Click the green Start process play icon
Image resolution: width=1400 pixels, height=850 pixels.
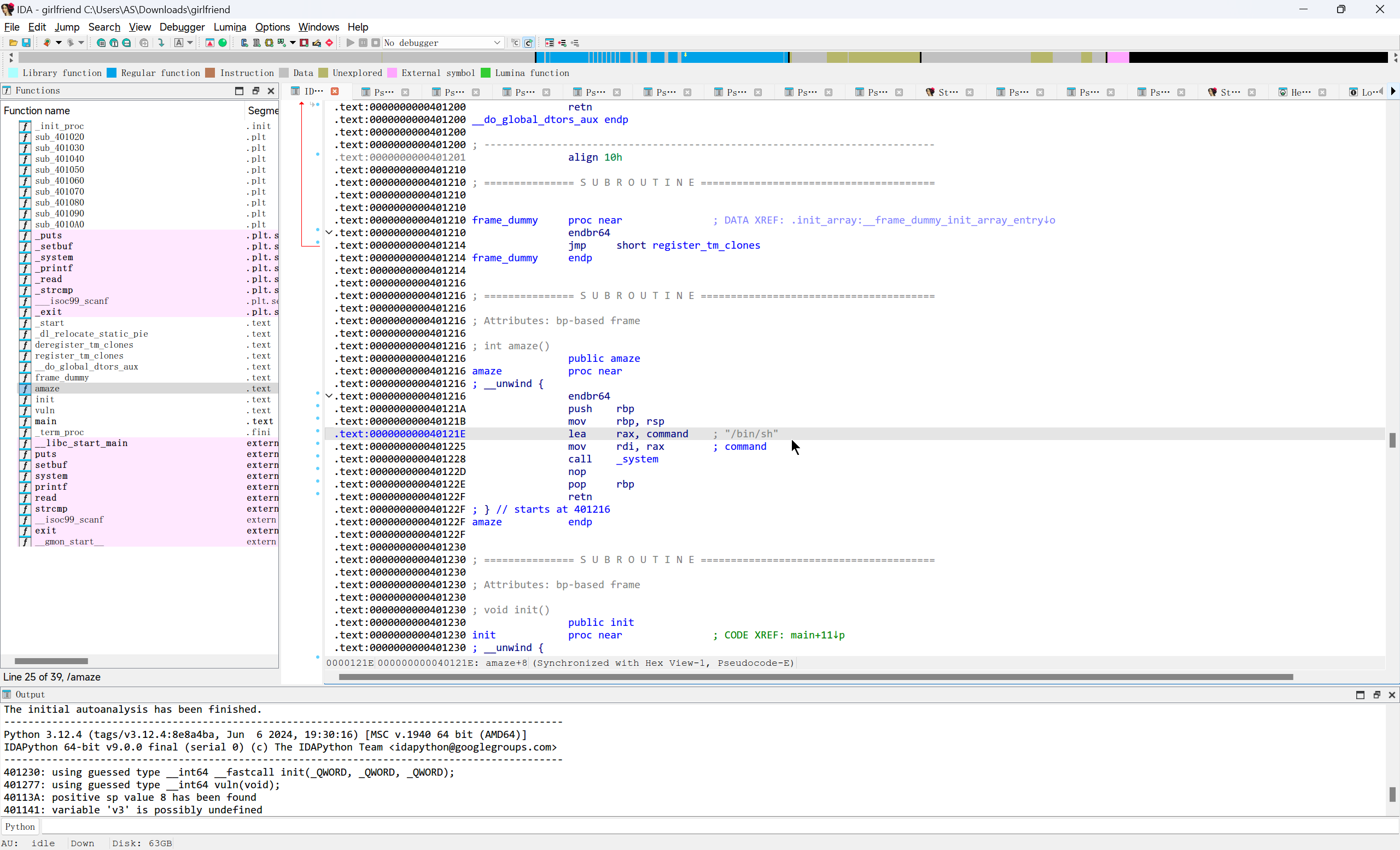(x=350, y=43)
